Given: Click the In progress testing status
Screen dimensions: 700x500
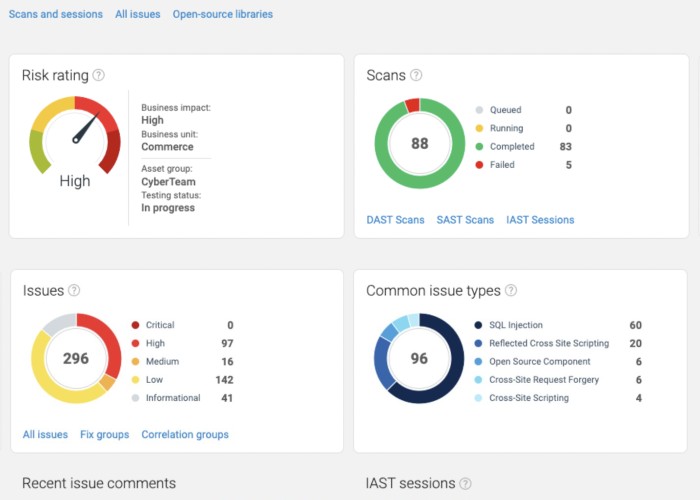Looking at the screenshot, I should tap(168, 208).
